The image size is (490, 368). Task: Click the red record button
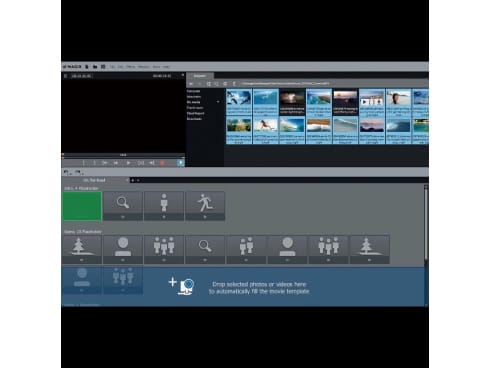click(162, 163)
